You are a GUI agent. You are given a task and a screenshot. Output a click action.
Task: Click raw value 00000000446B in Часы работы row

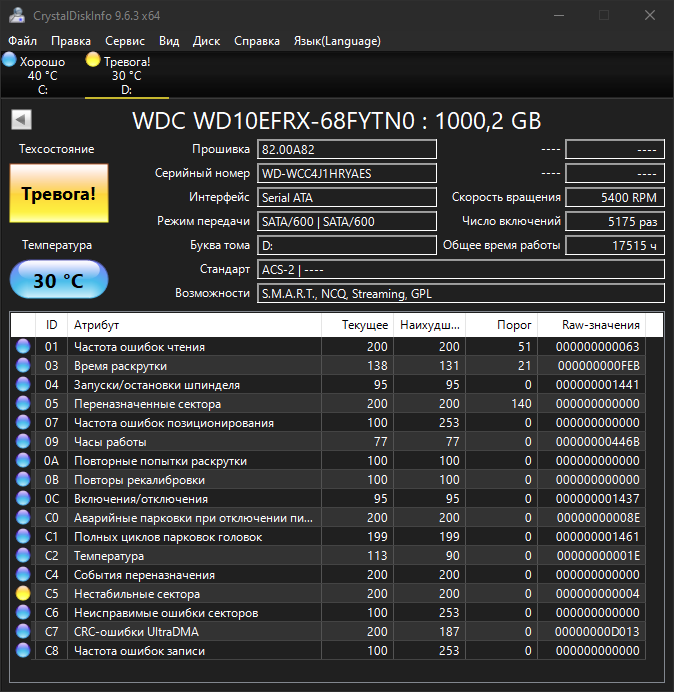(x=597, y=441)
